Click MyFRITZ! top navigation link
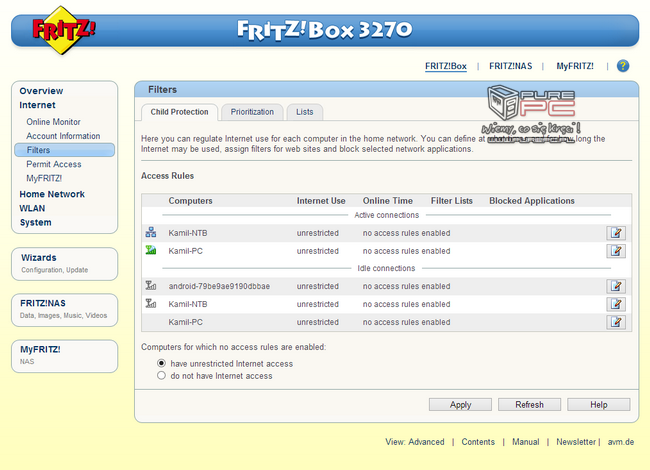The height and width of the screenshot is (470, 650). [x=575, y=66]
